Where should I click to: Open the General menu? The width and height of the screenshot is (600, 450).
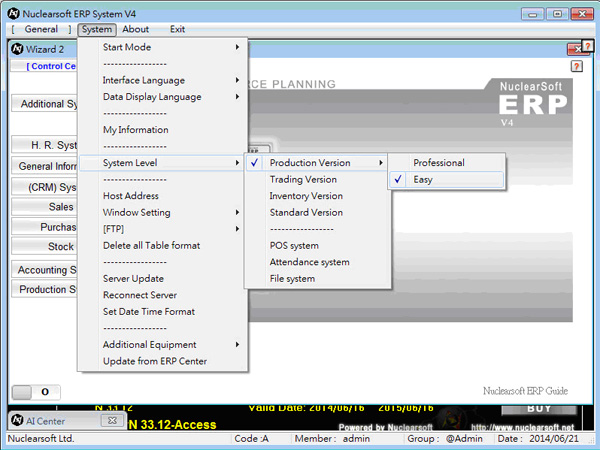[x=41, y=29]
